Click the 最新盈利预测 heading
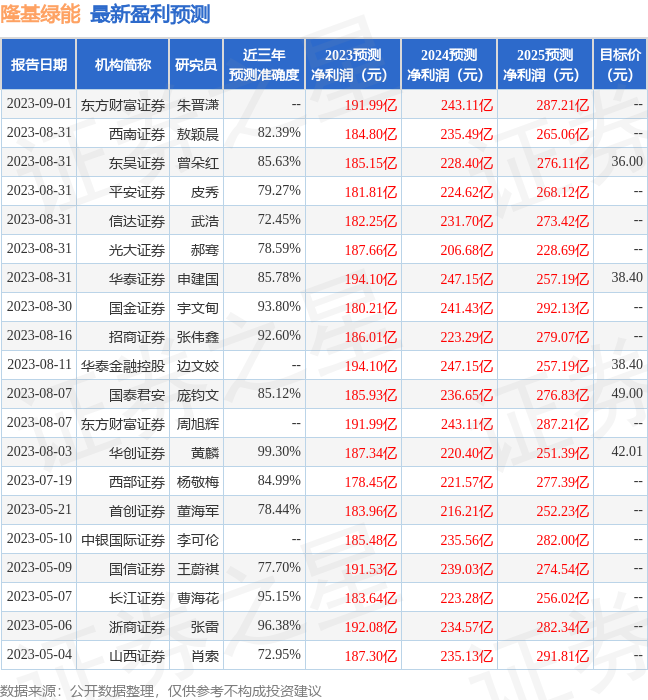The width and height of the screenshot is (648, 700). [150, 14]
